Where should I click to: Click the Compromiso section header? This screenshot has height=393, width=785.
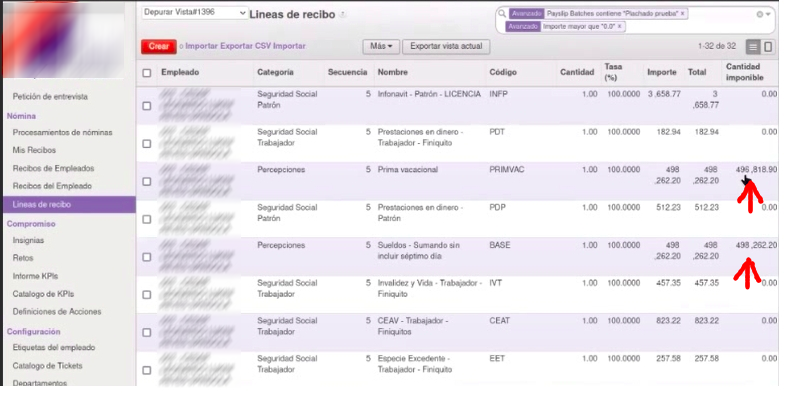click(x=31, y=224)
